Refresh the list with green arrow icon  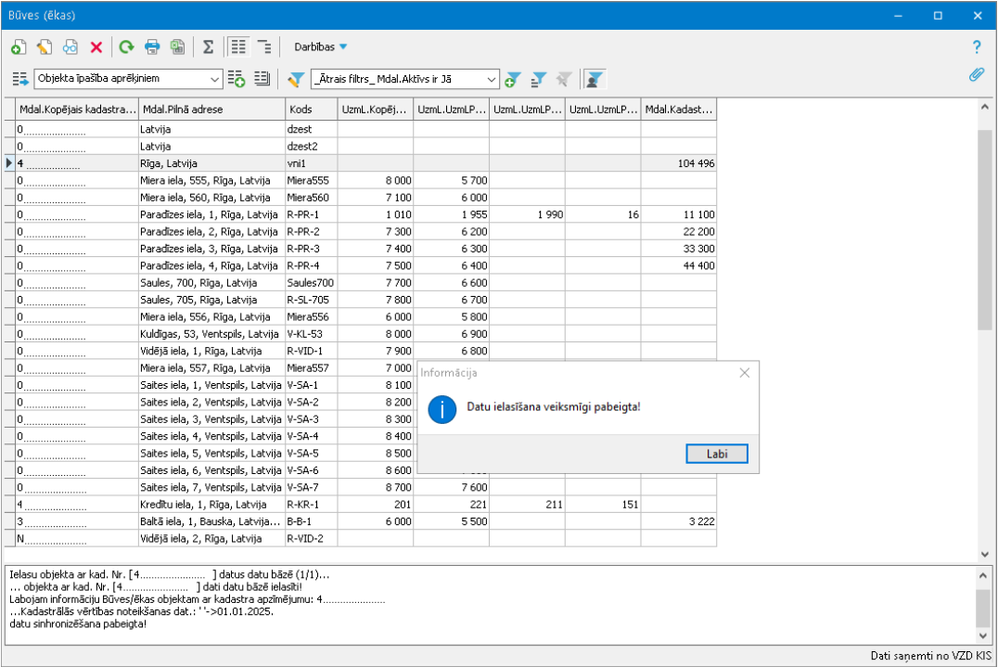pos(127,47)
